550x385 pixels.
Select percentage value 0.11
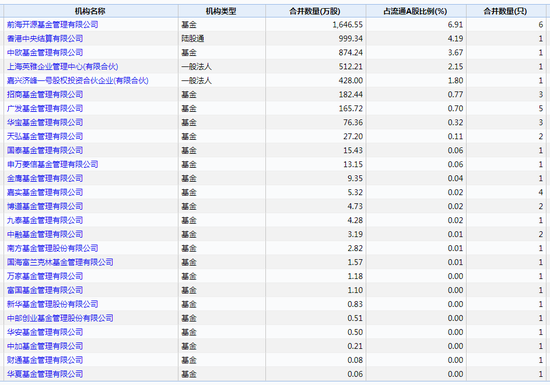455,136
